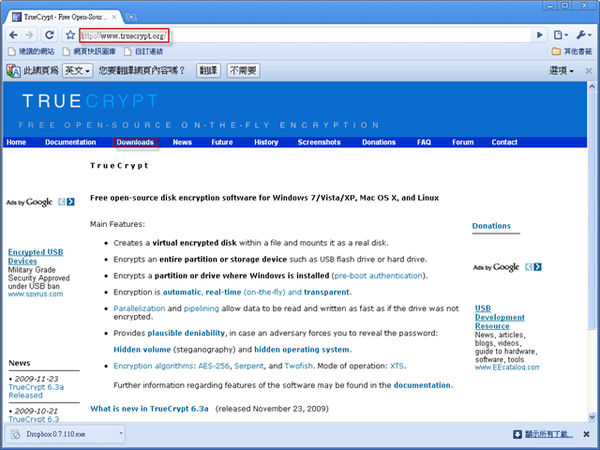The width and height of the screenshot is (600, 450).
Task: Click 顯示所有下載 show all downloads link
Action: coord(549,434)
